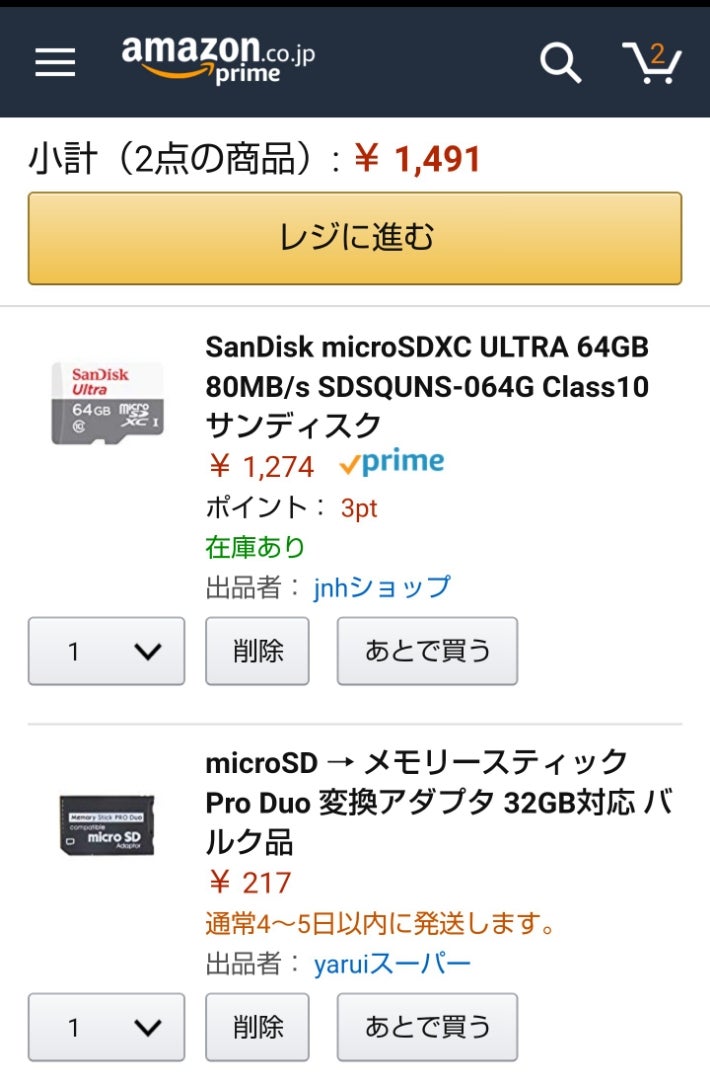Viewport: 710px width, 1080px height.
Task: Expand quantity dropdown for adapter item
Action: point(106,1027)
